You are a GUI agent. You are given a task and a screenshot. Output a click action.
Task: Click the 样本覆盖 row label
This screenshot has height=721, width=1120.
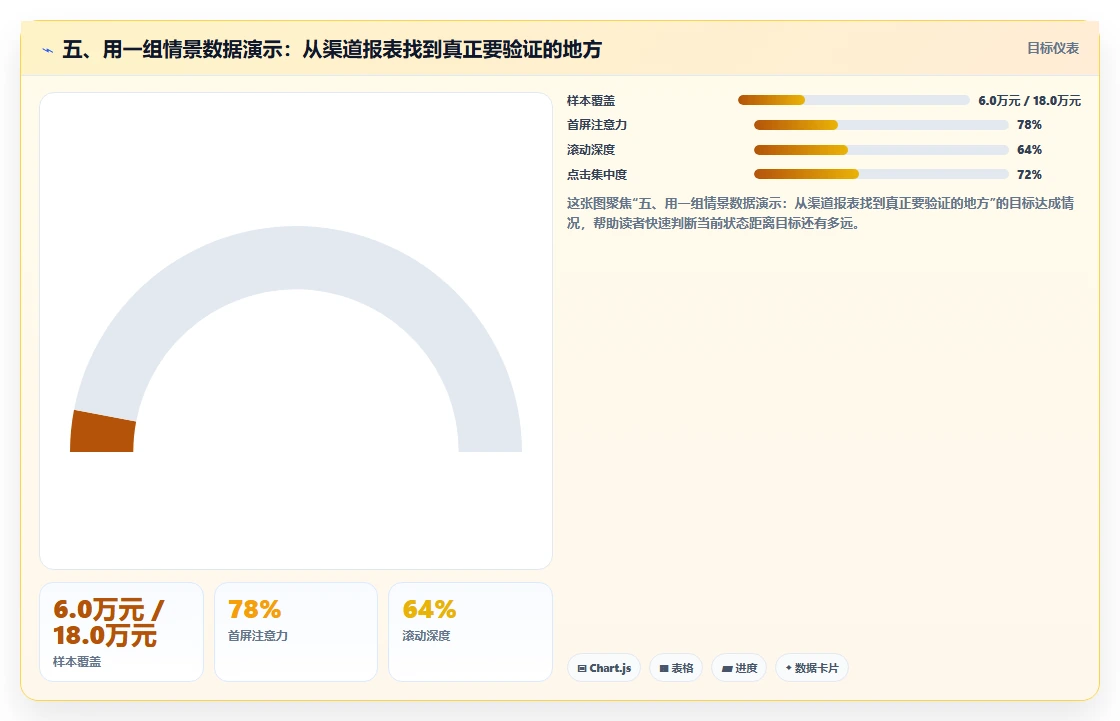591,101
